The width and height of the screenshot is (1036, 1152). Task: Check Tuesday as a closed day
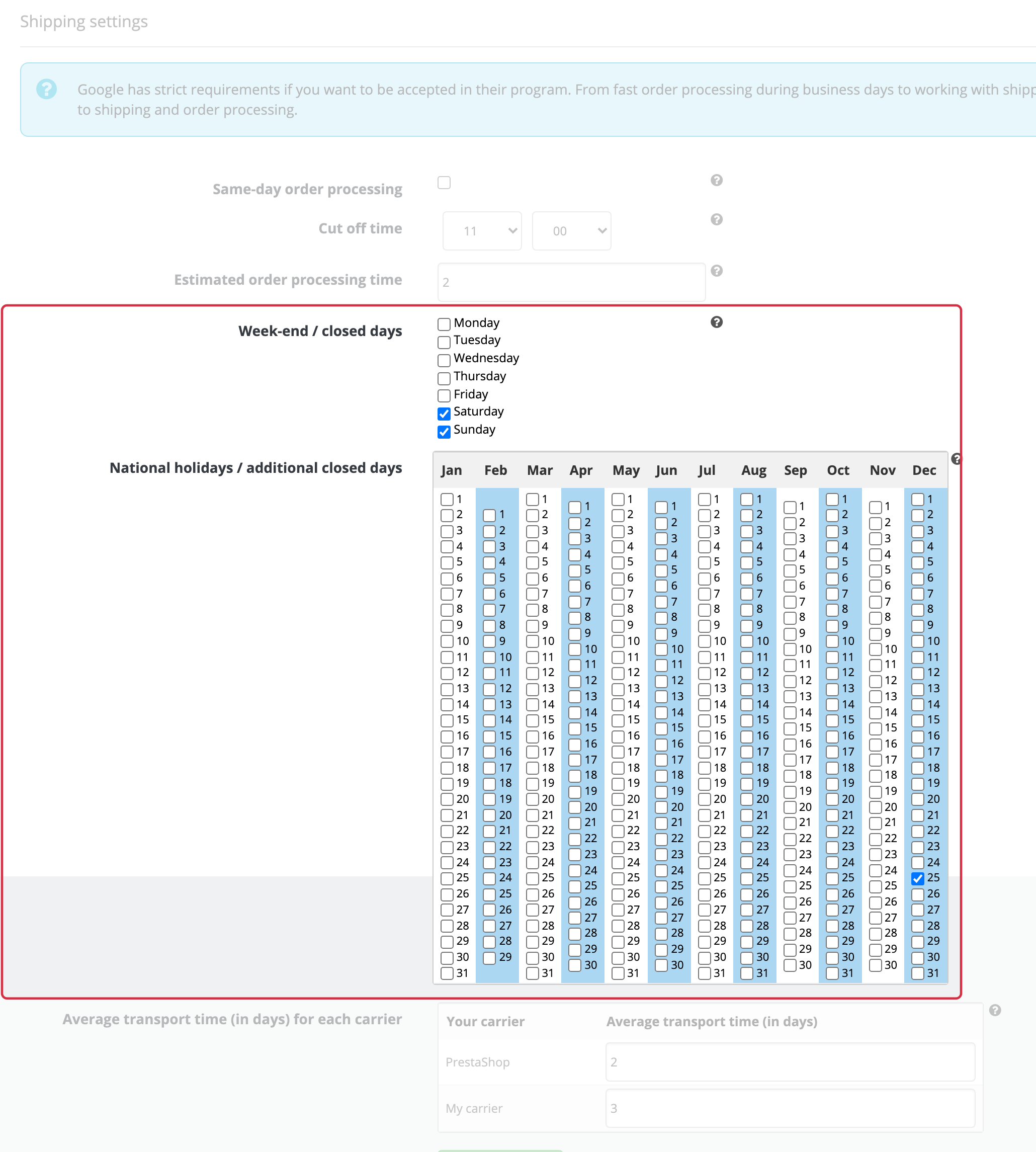[444, 342]
